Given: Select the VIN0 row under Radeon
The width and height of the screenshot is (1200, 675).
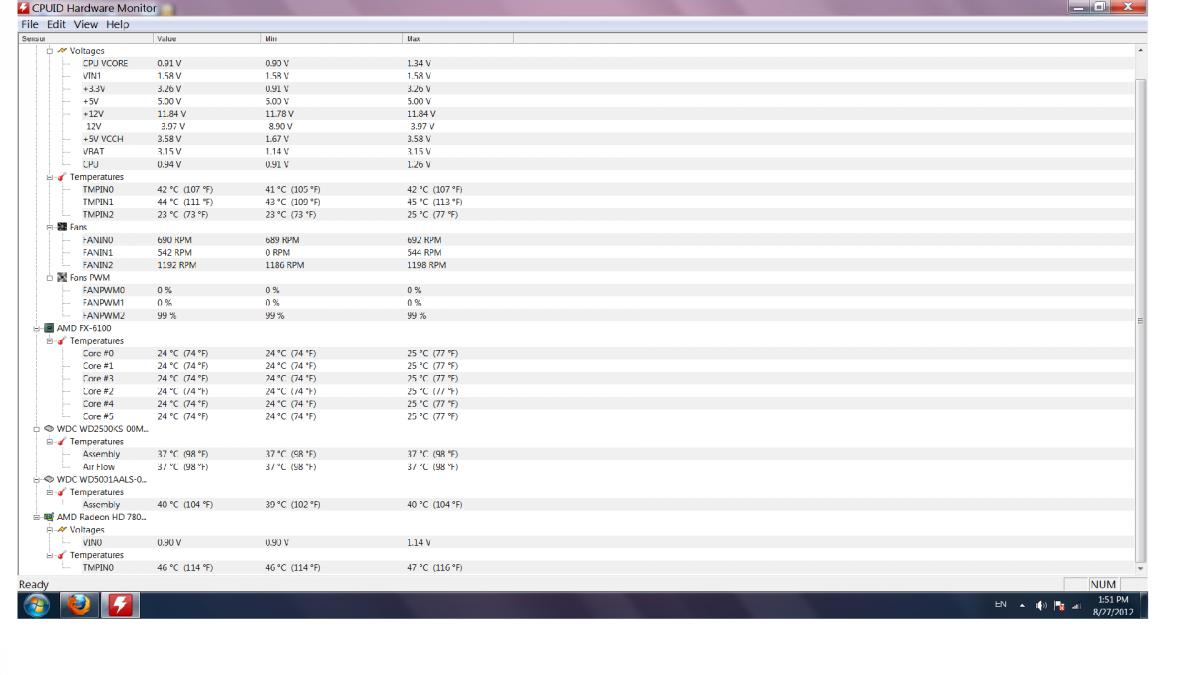Looking at the screenshot, I should (577, 542).
